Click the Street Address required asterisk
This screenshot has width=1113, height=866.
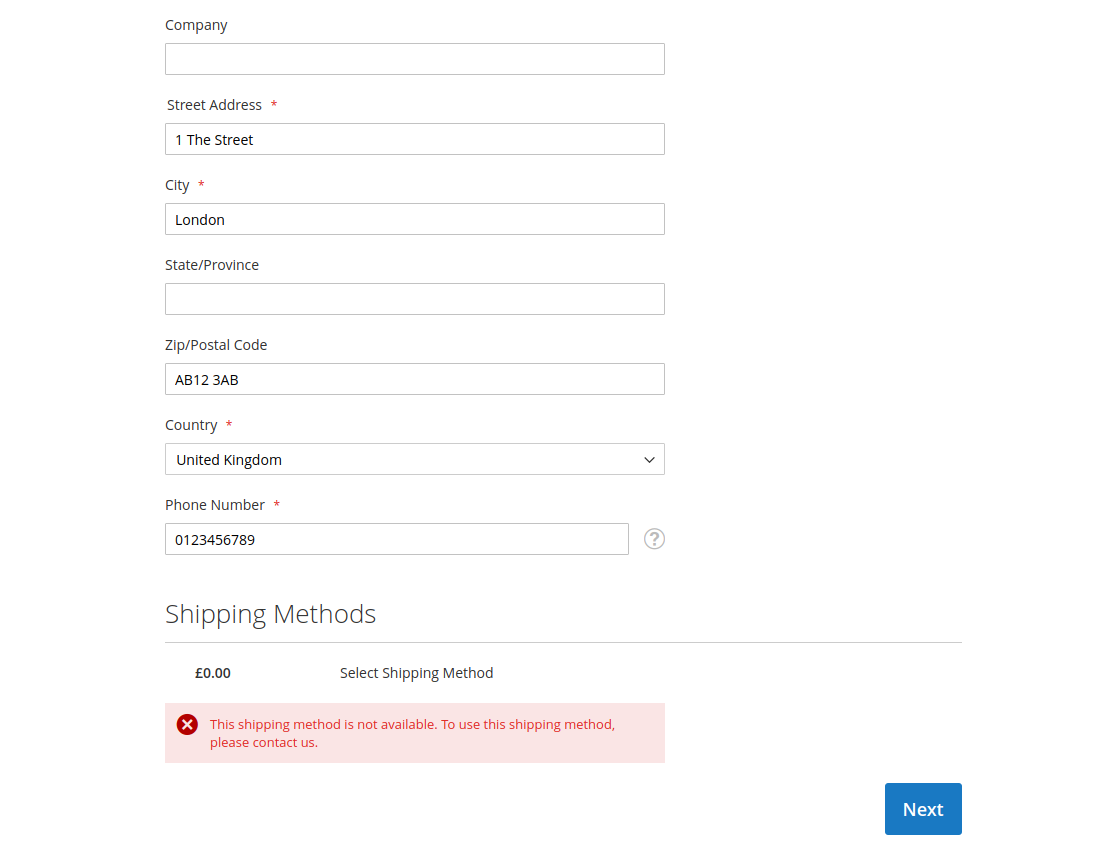coord(276,104)
